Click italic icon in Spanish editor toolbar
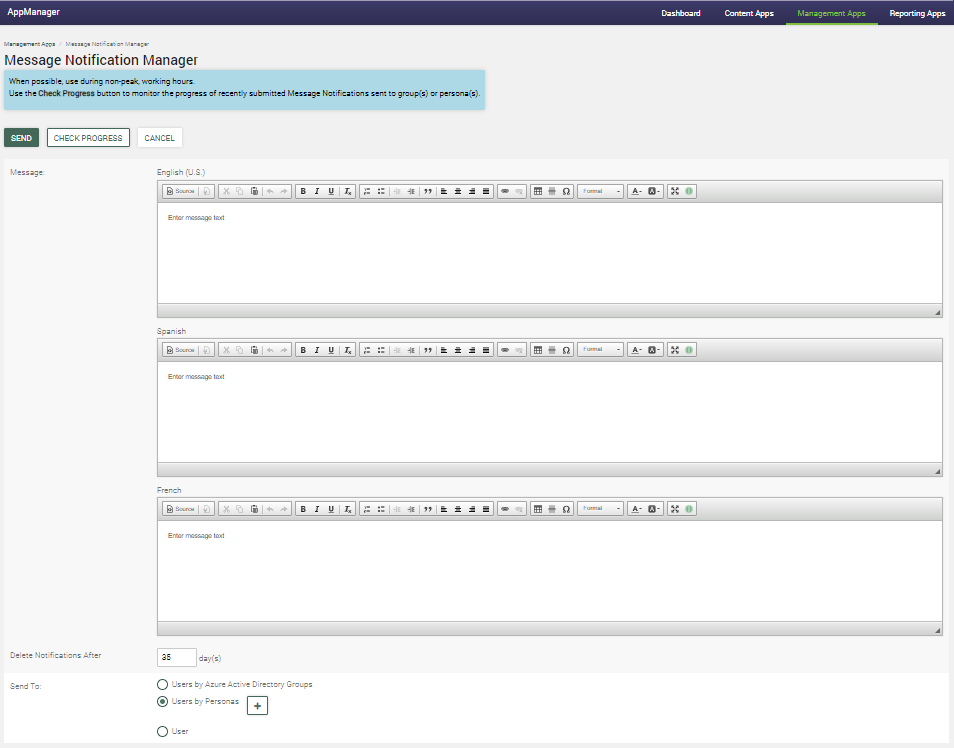 [317, 350]
